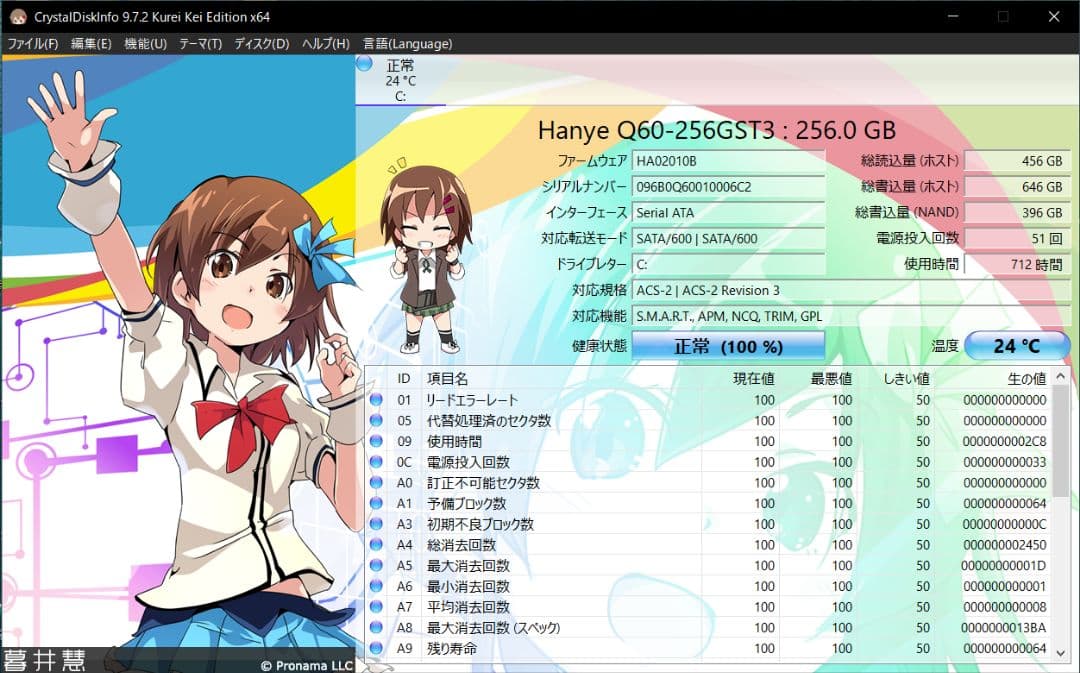Open the ヘルプ(H) menu
The height and width of the screenshot is (673, 1080).
click(326, 43)
